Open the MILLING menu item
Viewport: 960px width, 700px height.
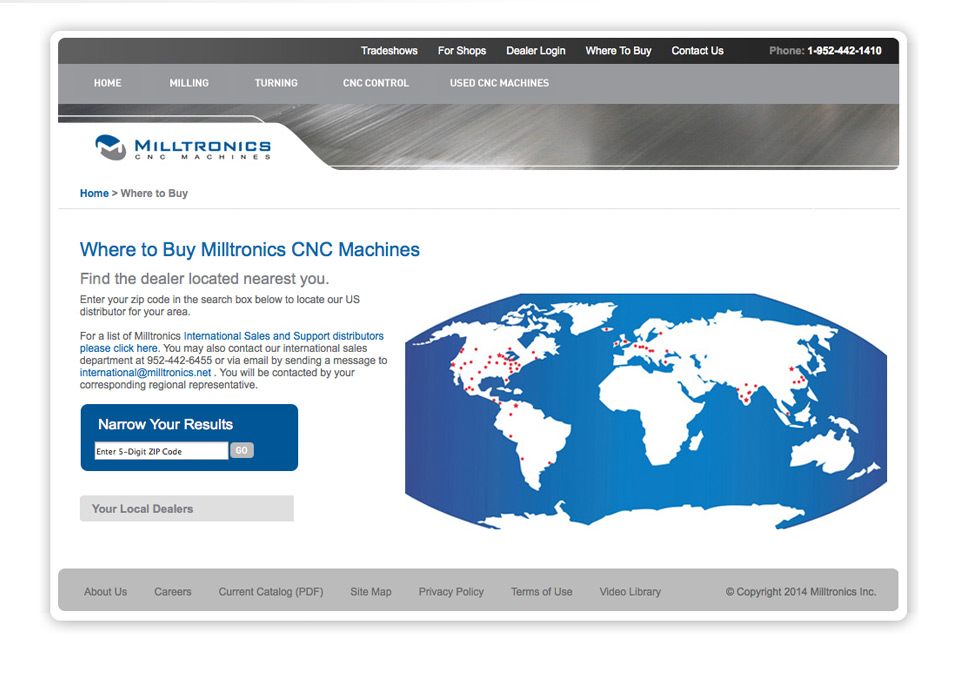click(x=189, y=83)
